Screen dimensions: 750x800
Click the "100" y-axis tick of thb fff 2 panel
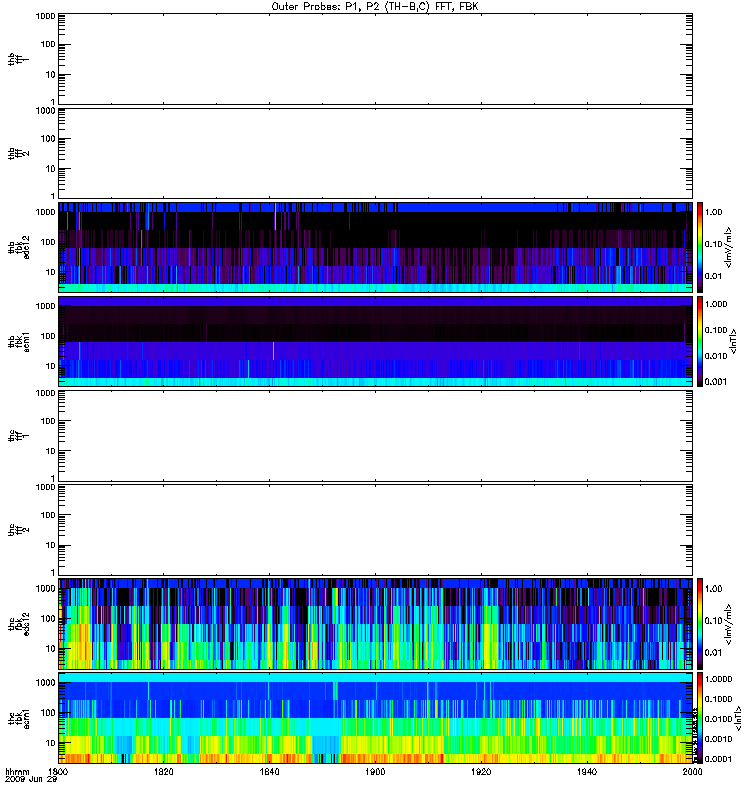pyautogui.click(x=48, y=139)
